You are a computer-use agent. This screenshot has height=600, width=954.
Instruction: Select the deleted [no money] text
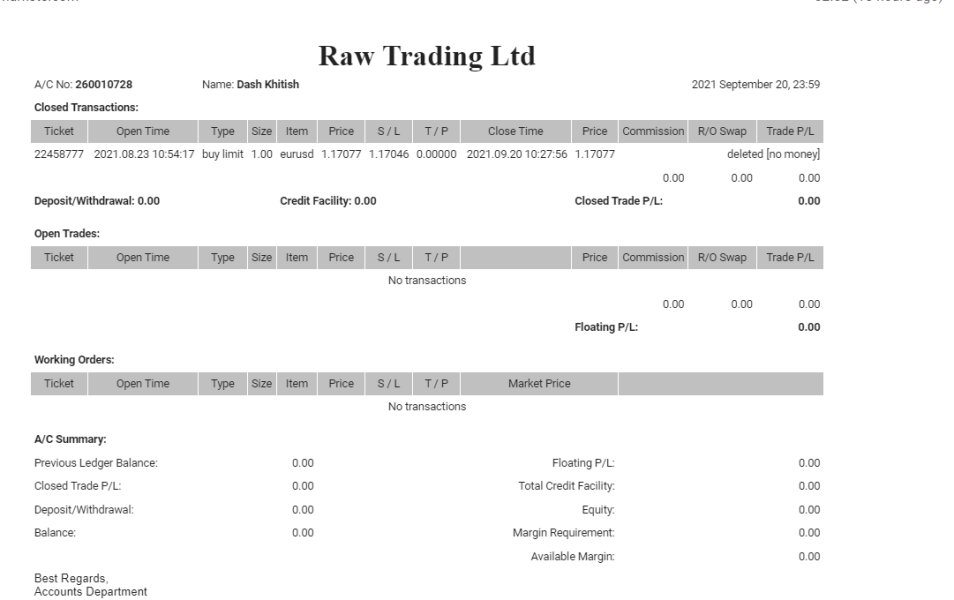pyautogui.click(x=773, y=154)
